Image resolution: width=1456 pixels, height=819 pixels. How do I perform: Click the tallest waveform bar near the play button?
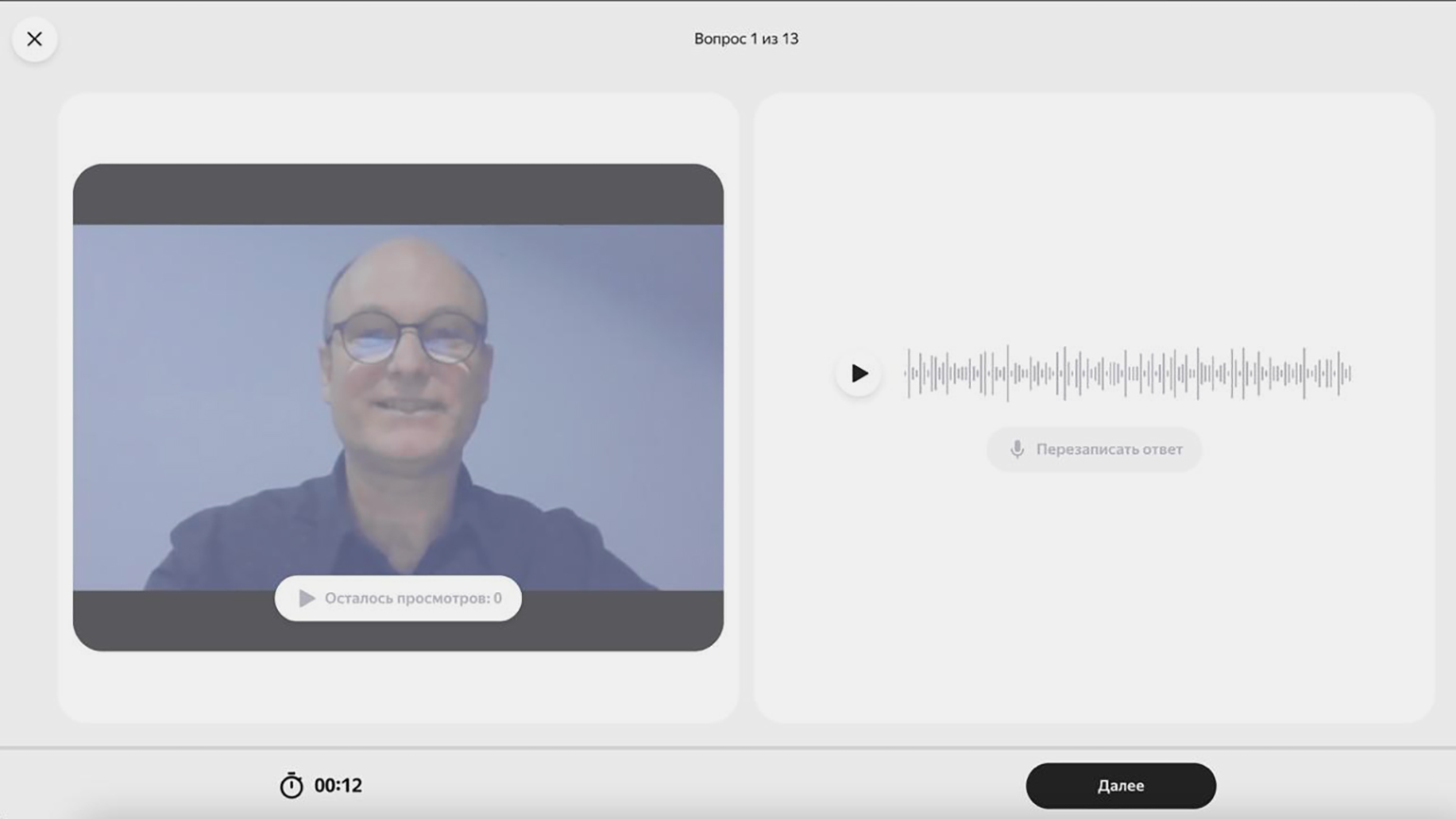coord(1007,374)
